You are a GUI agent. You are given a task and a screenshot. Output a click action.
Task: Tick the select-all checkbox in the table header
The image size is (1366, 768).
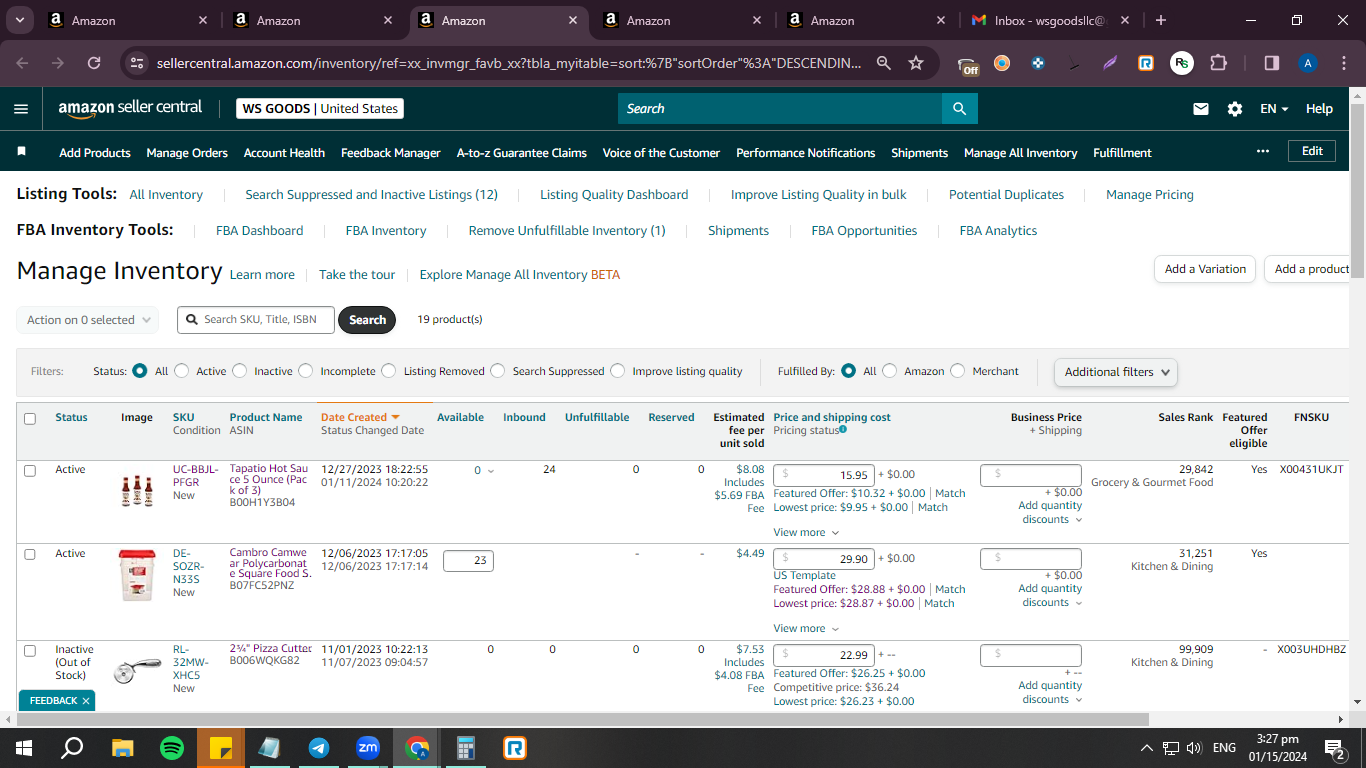click(30, 419)
